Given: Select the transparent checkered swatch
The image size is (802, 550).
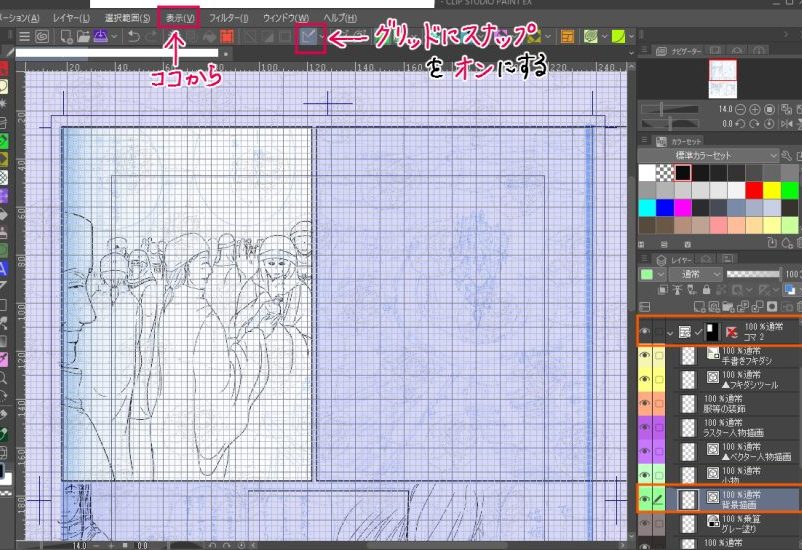Looking at the screenshot, I should pos(665,173).
